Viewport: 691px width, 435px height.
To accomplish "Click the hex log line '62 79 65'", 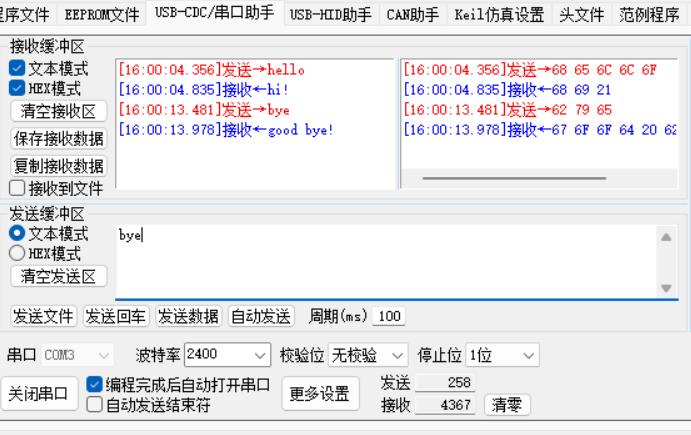I will click(x=508, y=110).
